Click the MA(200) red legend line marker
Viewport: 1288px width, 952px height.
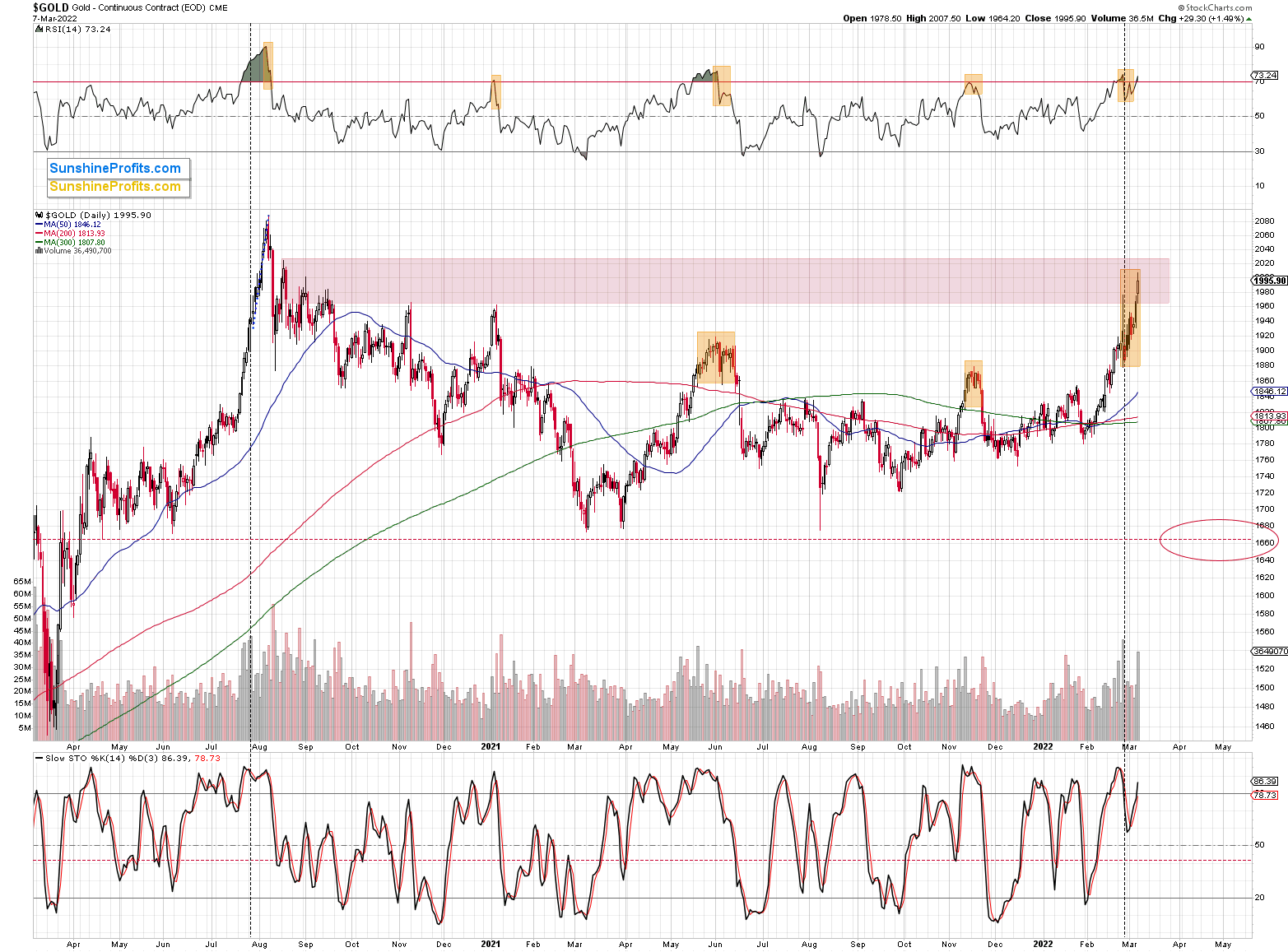(x=39, y=234)
